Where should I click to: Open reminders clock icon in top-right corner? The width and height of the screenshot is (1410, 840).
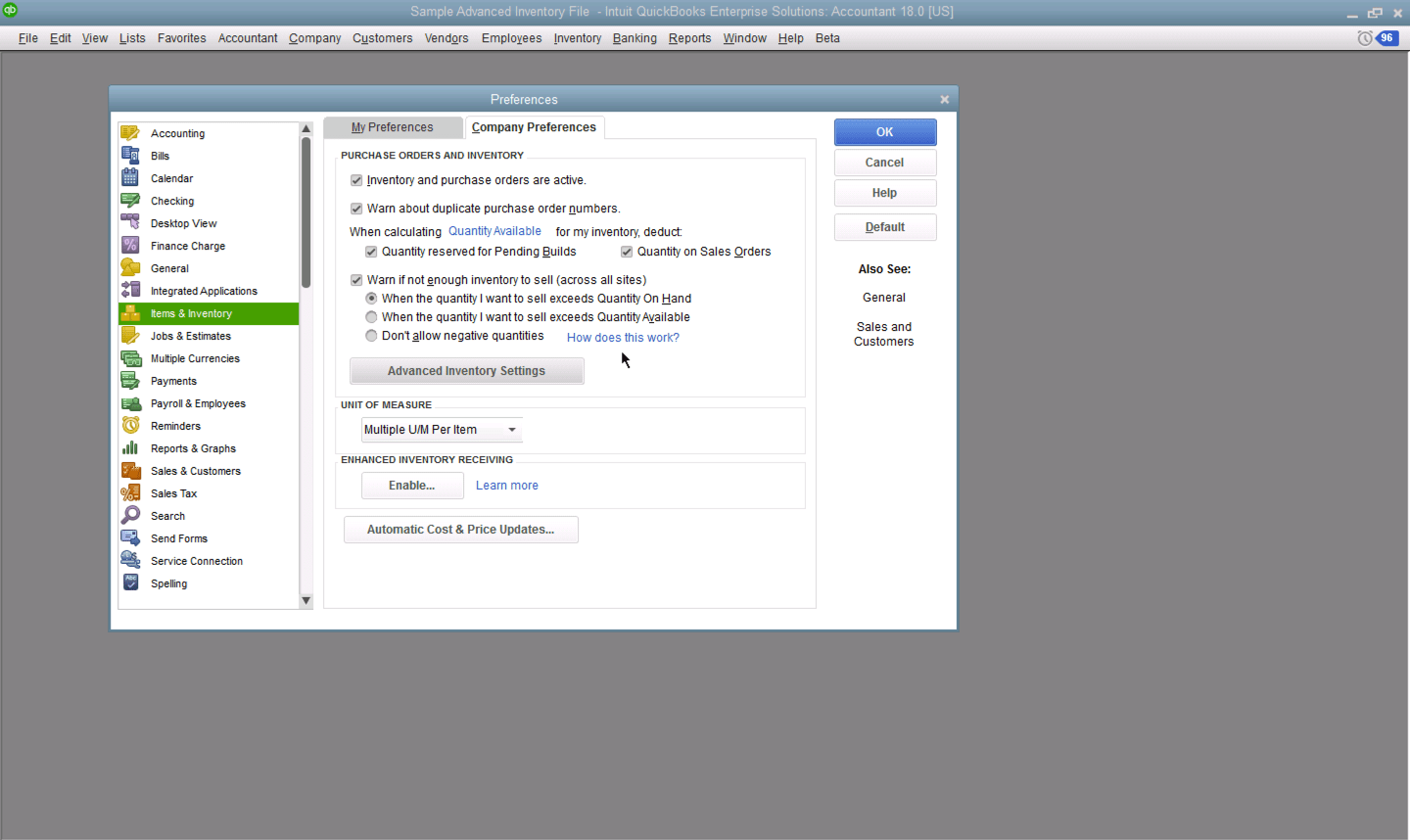(1364, 38)
